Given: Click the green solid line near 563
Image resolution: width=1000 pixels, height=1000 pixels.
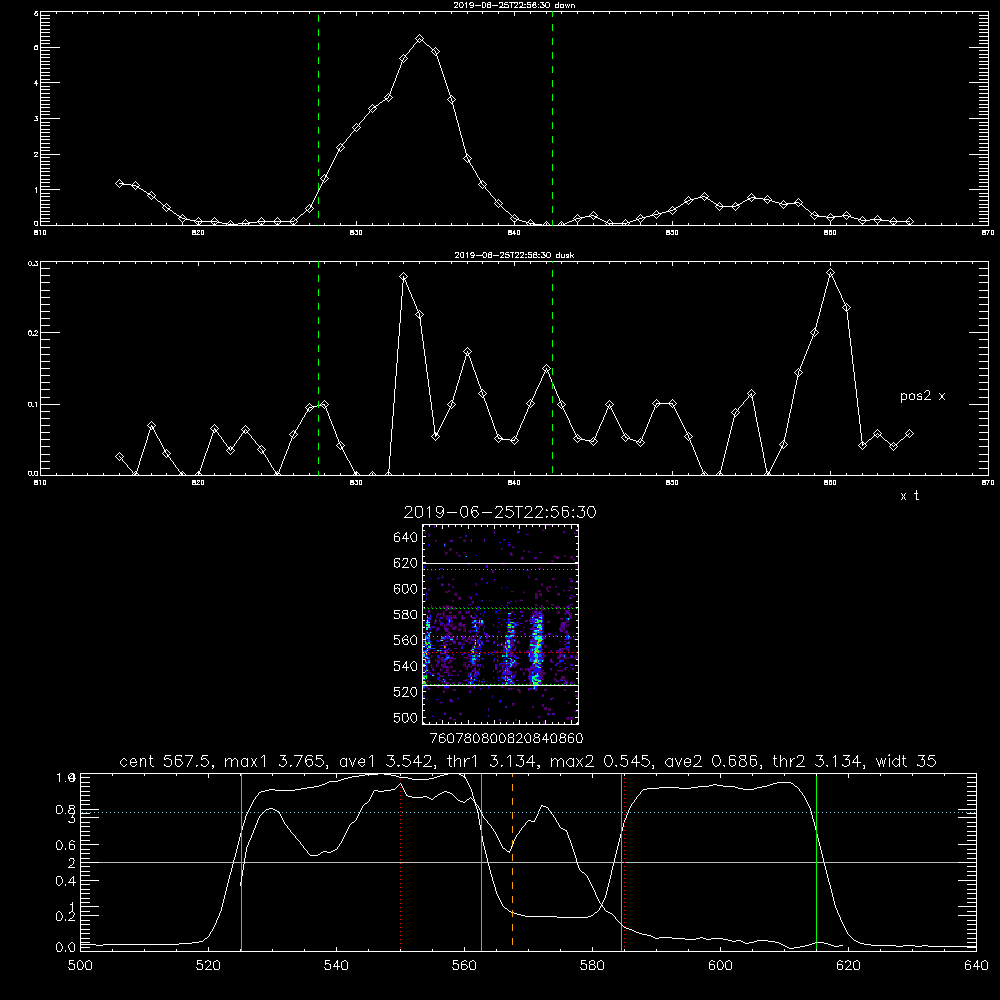Looking at the screenshot, I should (x=482, y=861).
